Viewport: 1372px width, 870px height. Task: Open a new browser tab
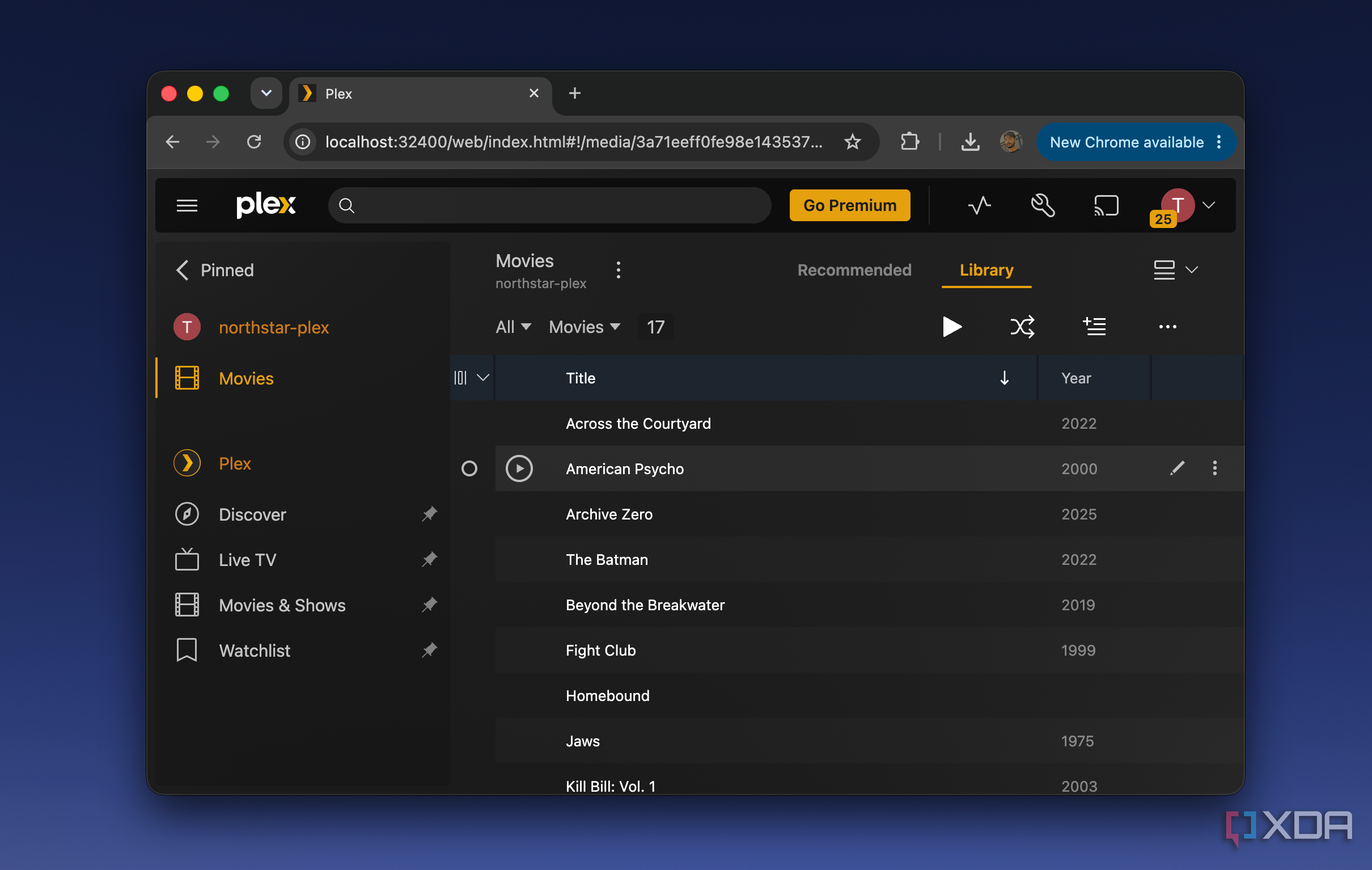575,93
